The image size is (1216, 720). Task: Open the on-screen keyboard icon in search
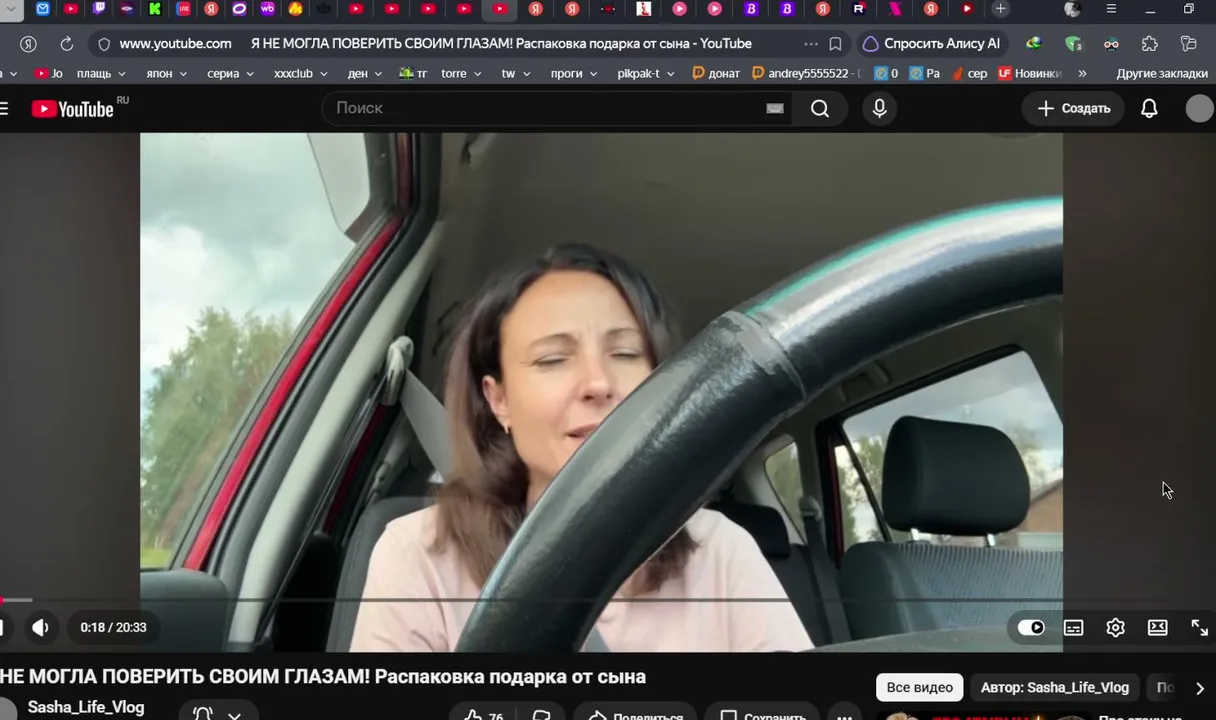point(775,108)
